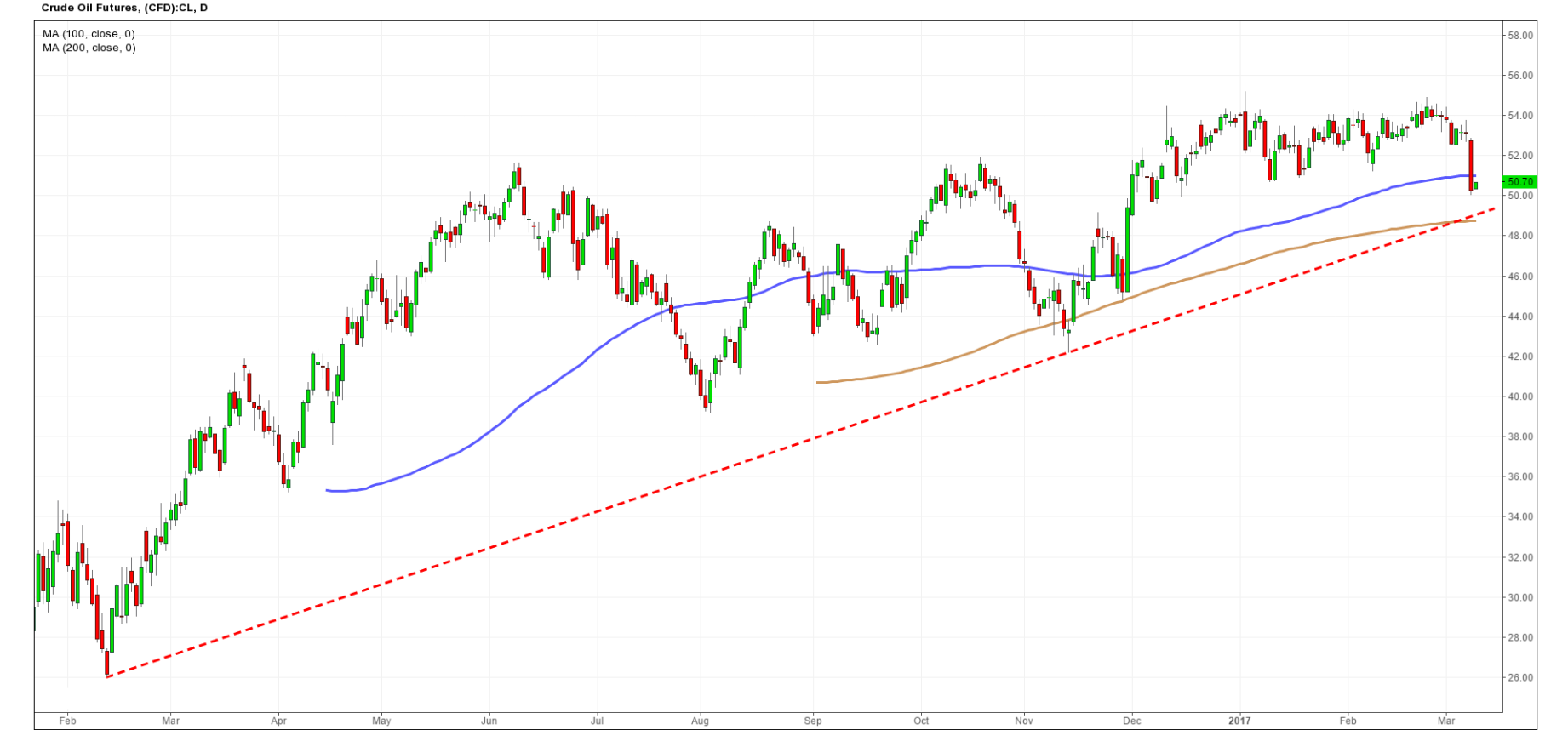Click the left start of the orange MA line
Screen dimensions: 1568x730
click(x=818, y=382)
